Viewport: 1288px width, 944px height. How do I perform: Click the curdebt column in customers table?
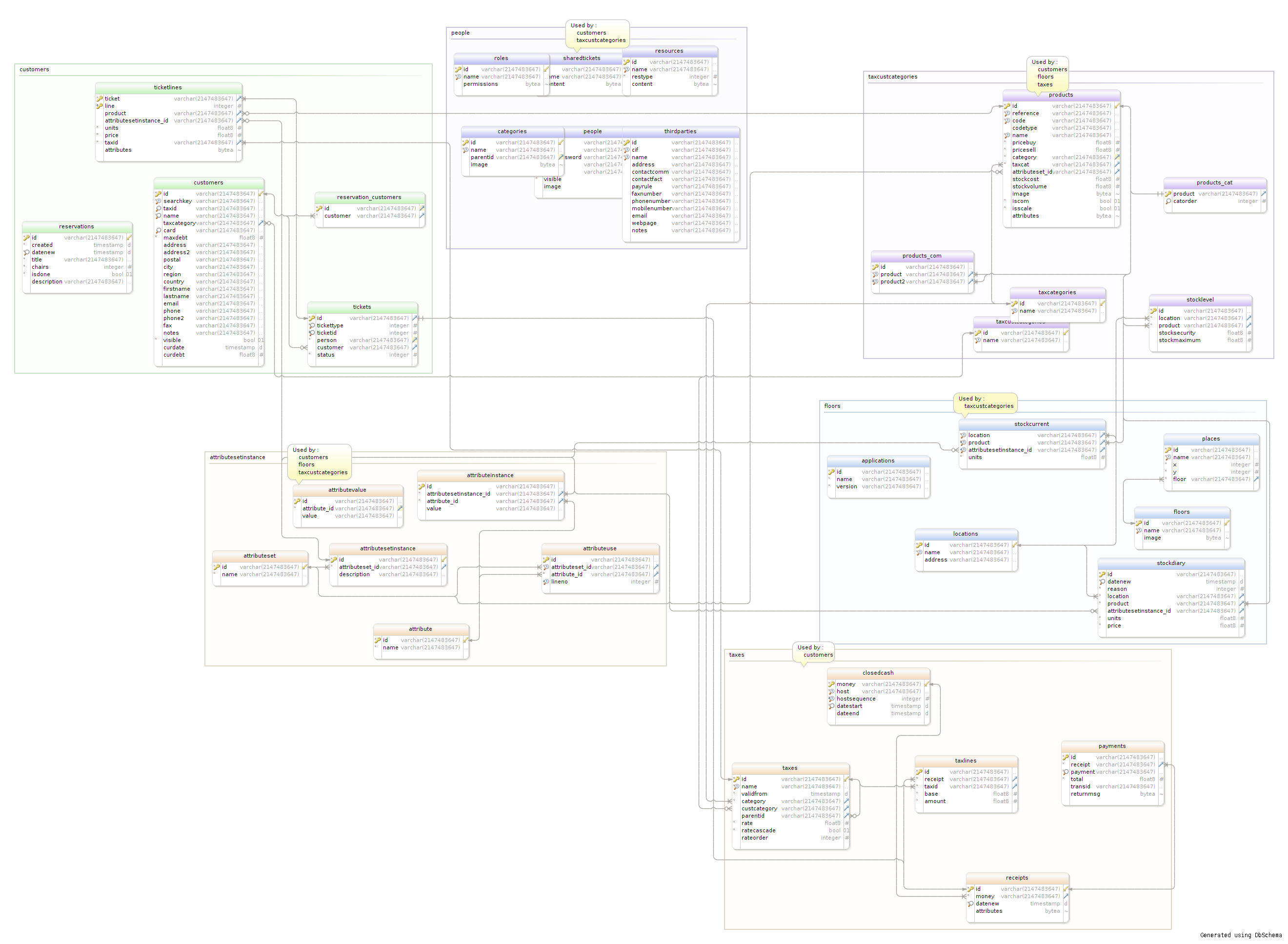point(209,355)
